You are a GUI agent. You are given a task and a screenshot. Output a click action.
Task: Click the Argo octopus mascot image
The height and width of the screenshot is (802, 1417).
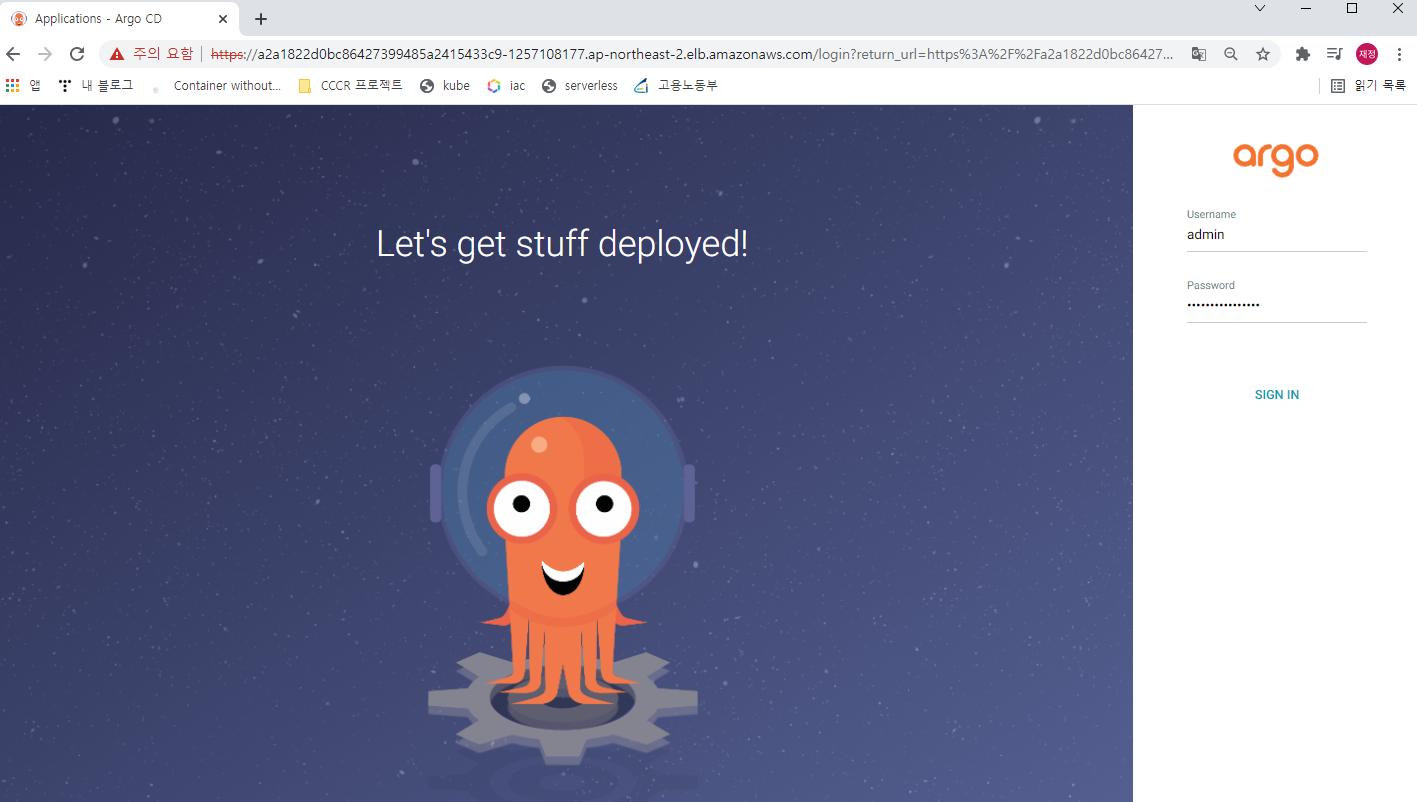(563, 565)
